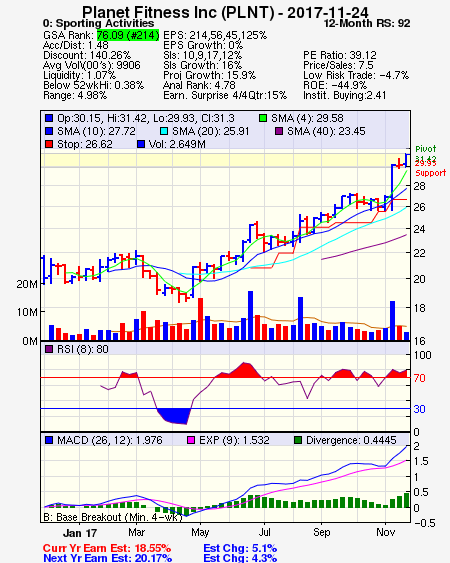This screenshot has width=450, height=563.
Task: Click the 'Sls: 10,9,17,12%' text
Action: (203, 55)
